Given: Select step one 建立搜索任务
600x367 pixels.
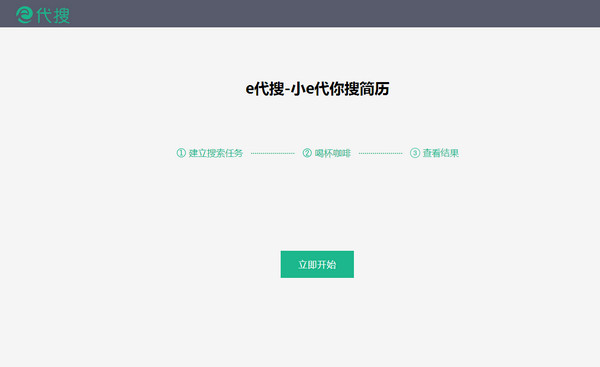Looking at the screenshot, I should coord(210,153).
